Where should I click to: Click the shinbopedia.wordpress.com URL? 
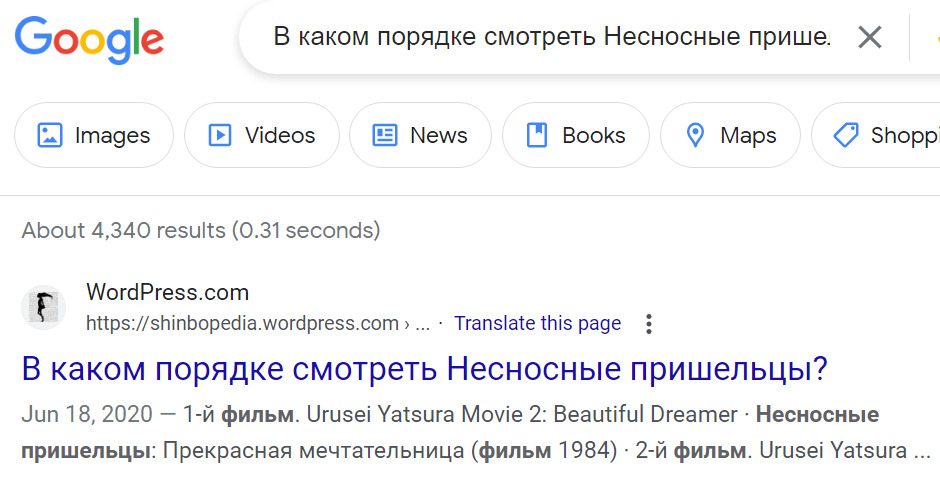click(242, 324)
